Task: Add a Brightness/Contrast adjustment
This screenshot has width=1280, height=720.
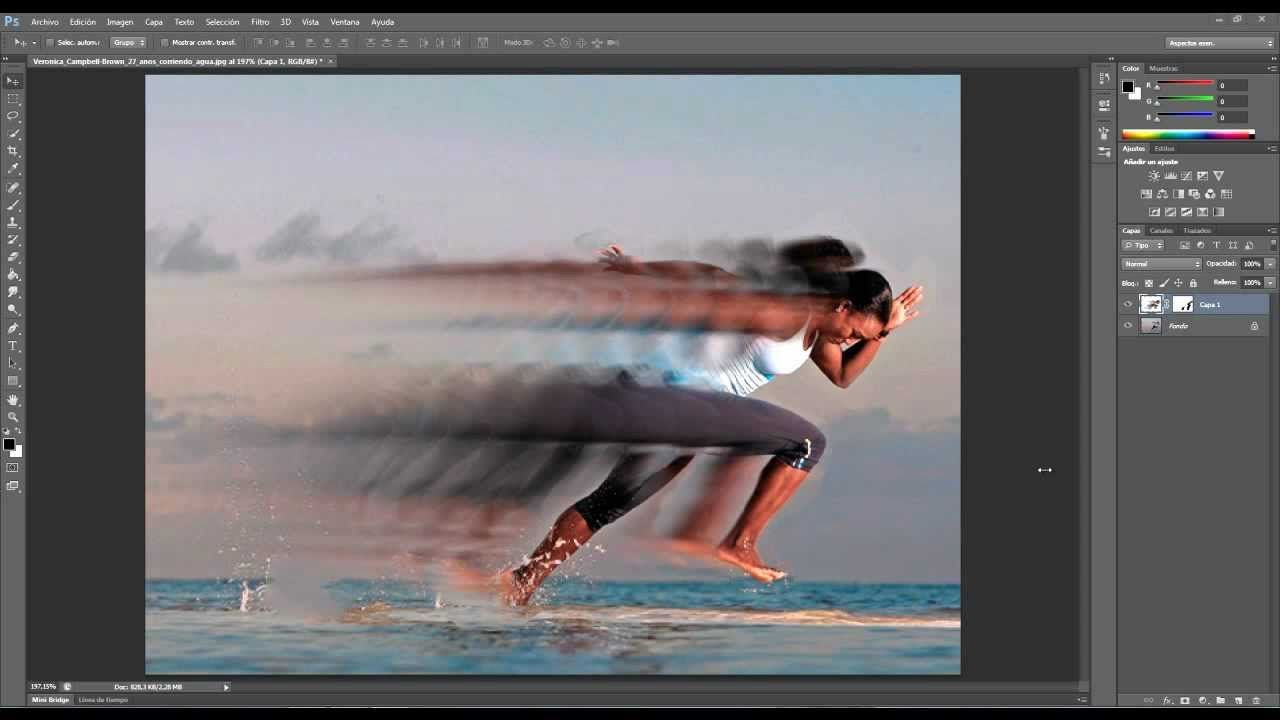Action: click(1154, 176)
